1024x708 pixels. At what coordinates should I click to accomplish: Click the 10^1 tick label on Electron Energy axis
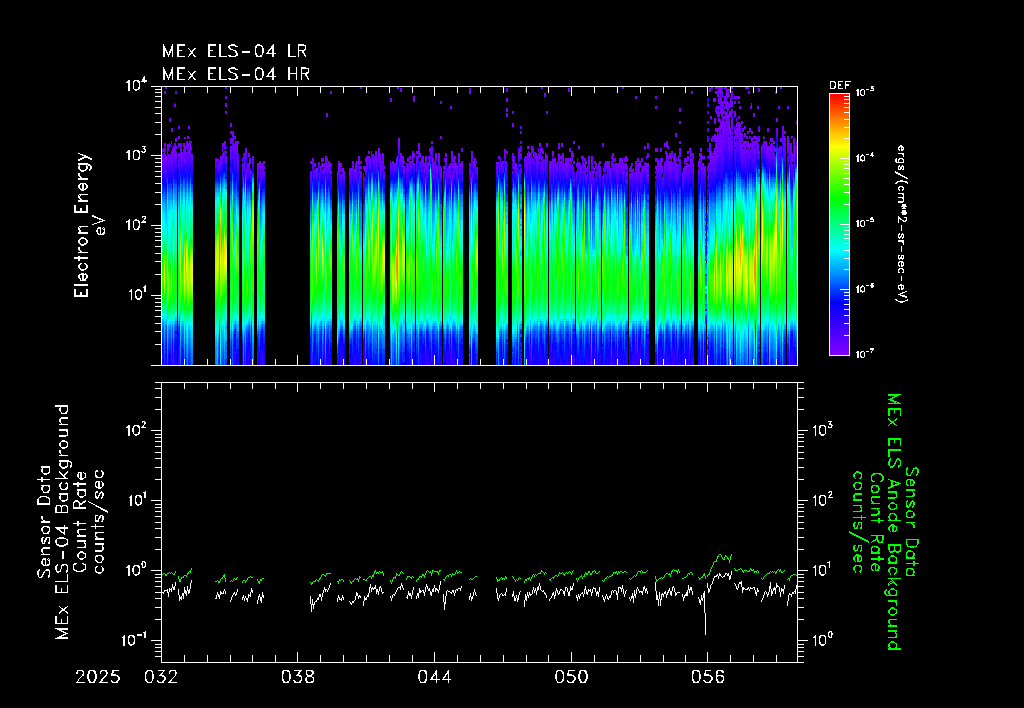[x=137, y=295]
